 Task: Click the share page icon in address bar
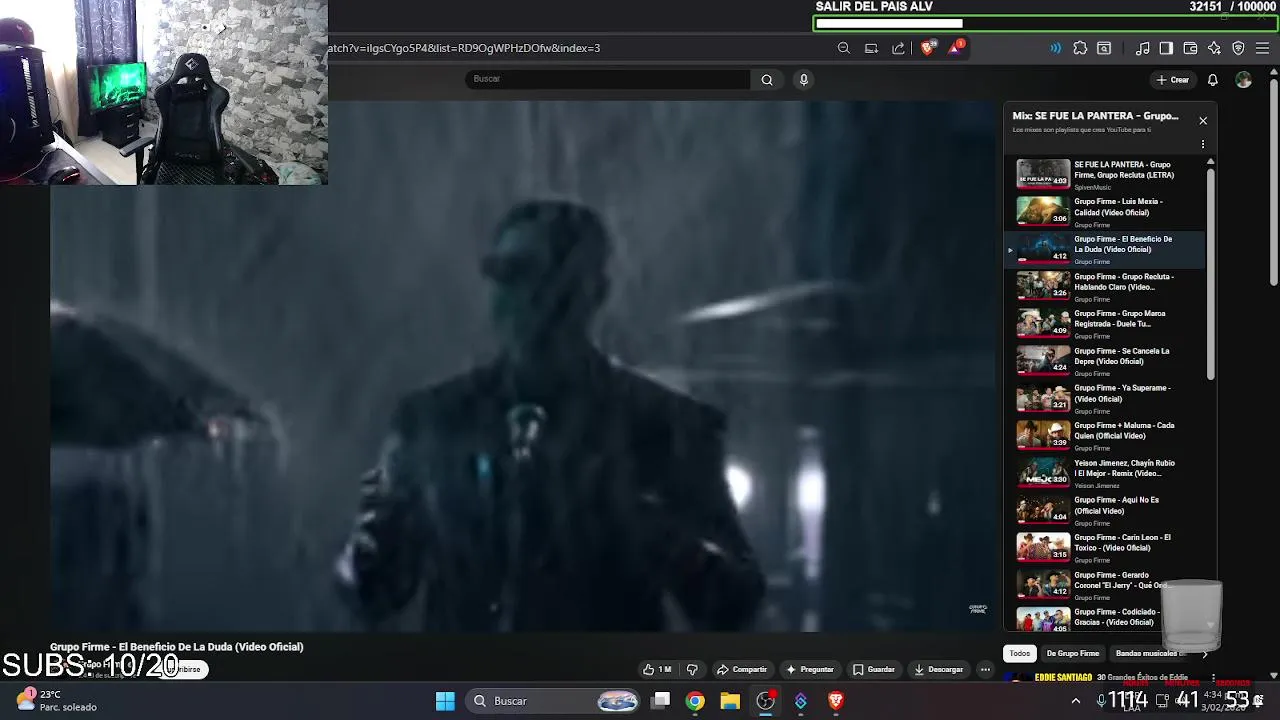point(898,48)
